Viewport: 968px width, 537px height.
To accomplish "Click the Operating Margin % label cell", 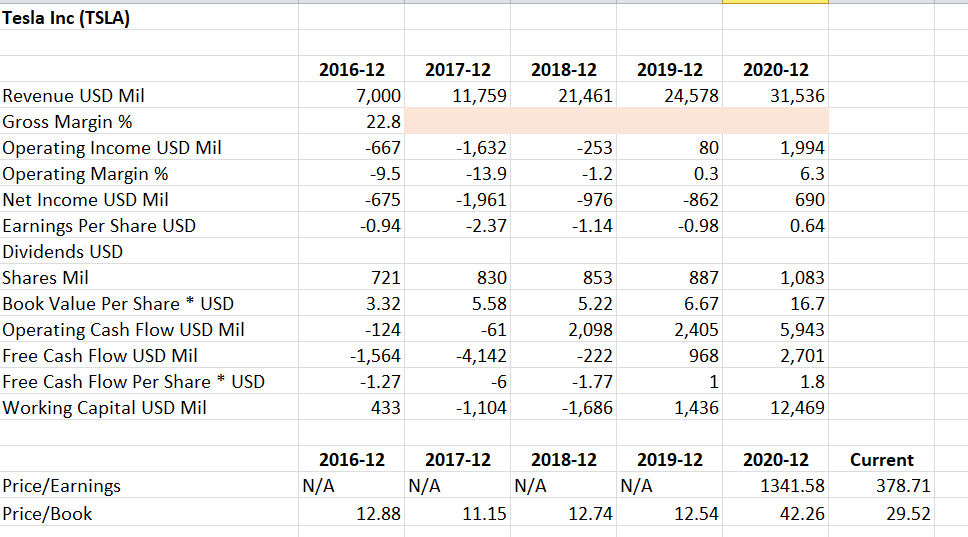I will point(85,173).
